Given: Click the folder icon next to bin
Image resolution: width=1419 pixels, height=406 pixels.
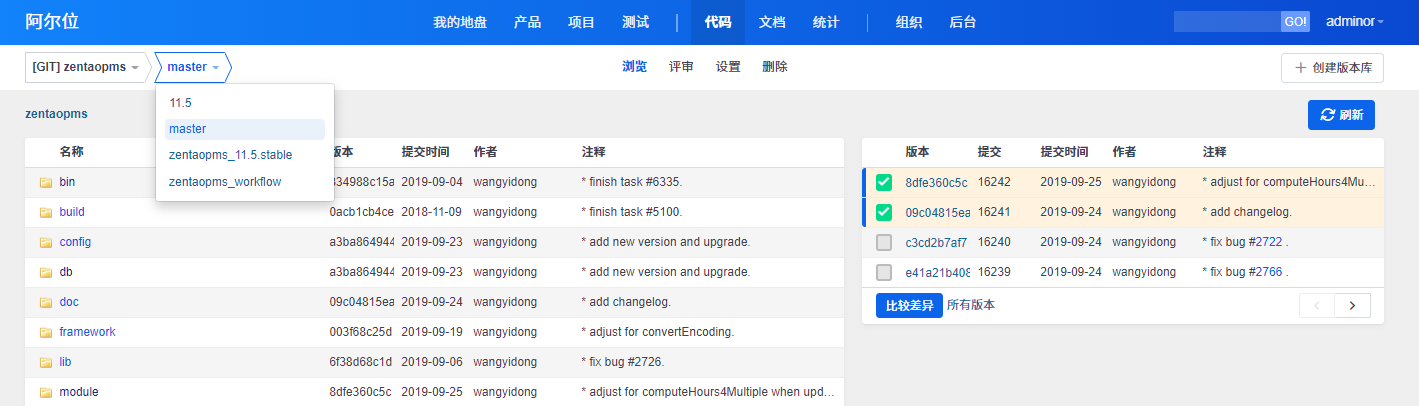Looking at the screenshot, I should [x=45, y=183].
